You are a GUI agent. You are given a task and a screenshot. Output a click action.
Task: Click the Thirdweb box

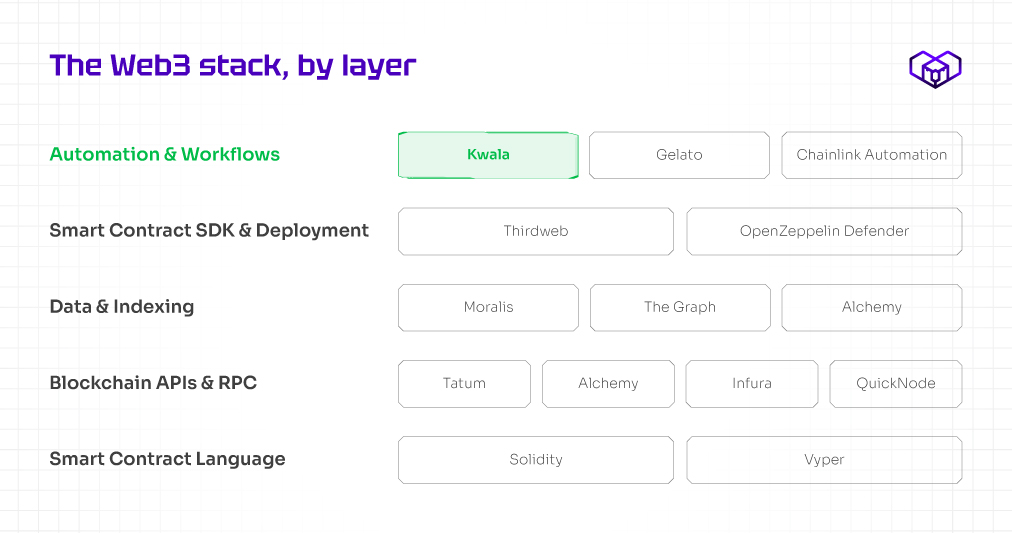tap(536, 231)
